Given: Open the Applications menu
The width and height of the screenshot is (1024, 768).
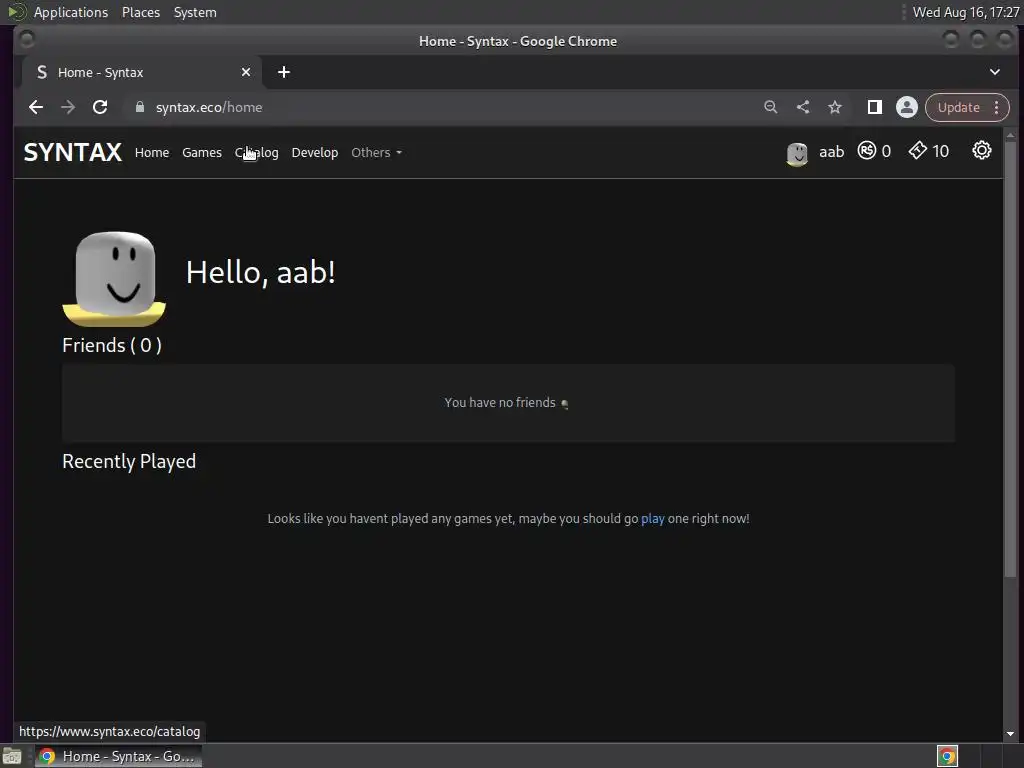Looking at the screenshot, I should coord(71,12).
